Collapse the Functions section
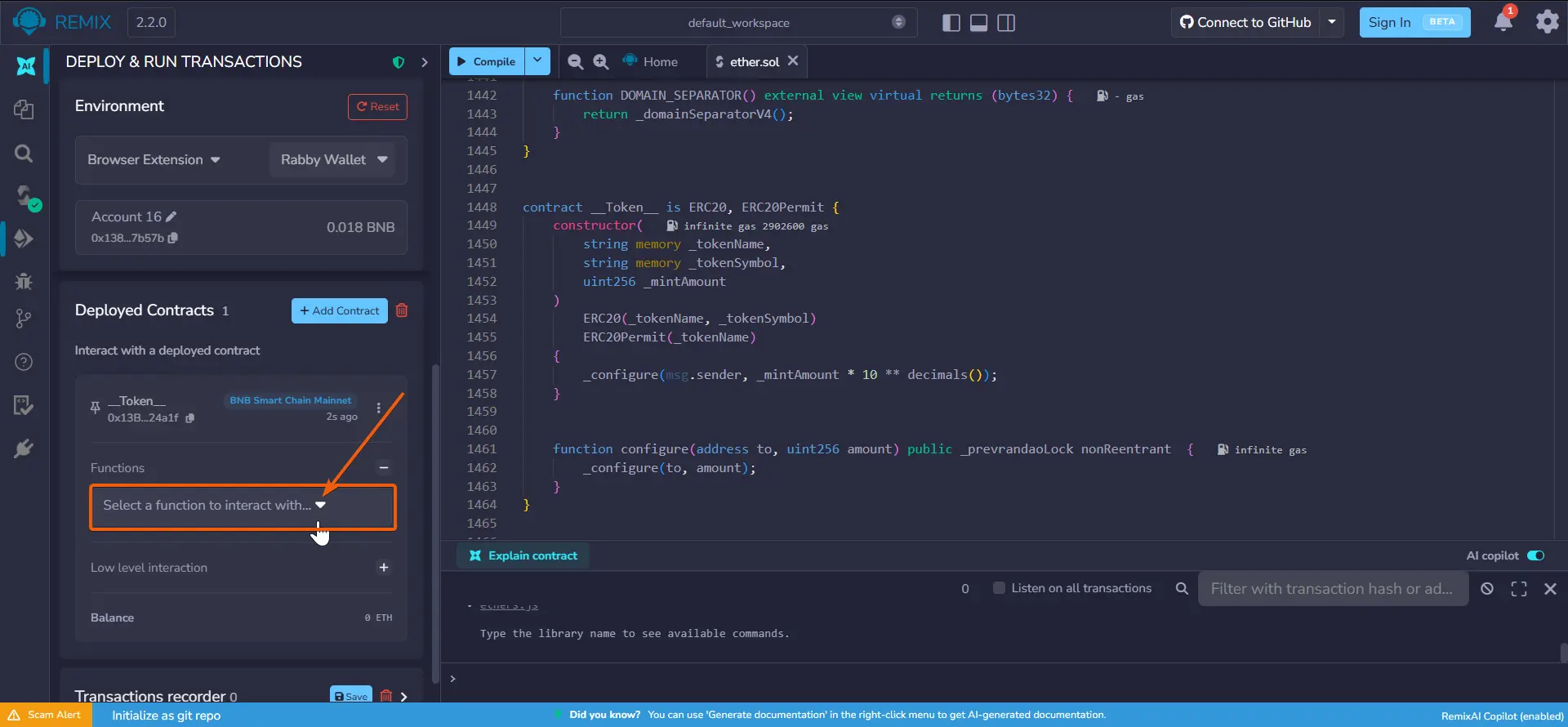The height and width of the screenshot is (727, 1568). (x=384, y=467)
